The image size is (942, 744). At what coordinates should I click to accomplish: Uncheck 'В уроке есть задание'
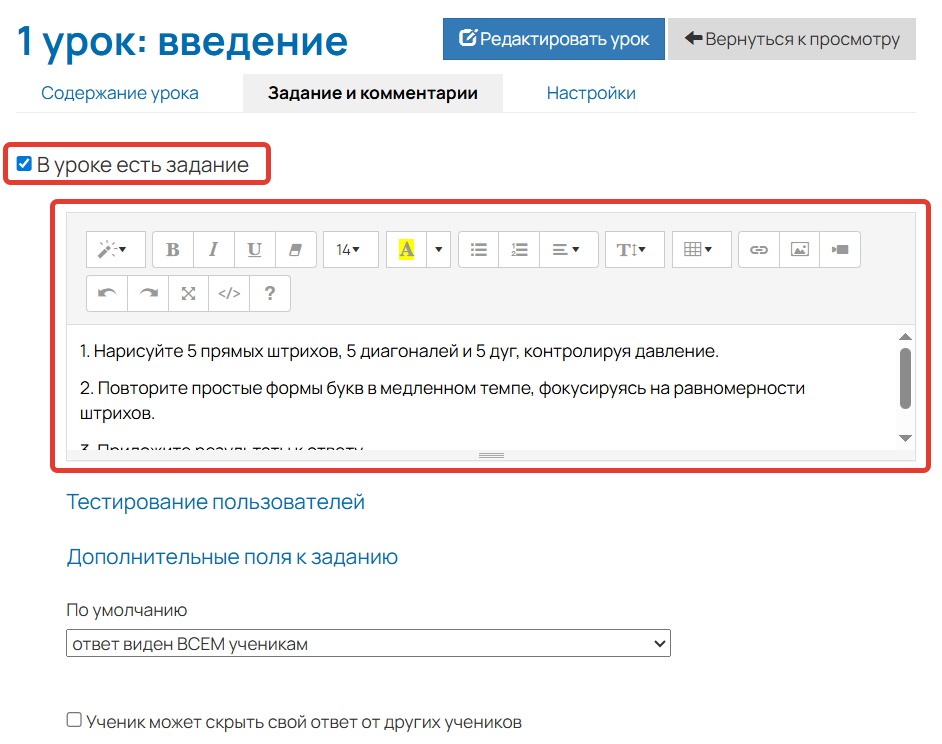point(23,163)
